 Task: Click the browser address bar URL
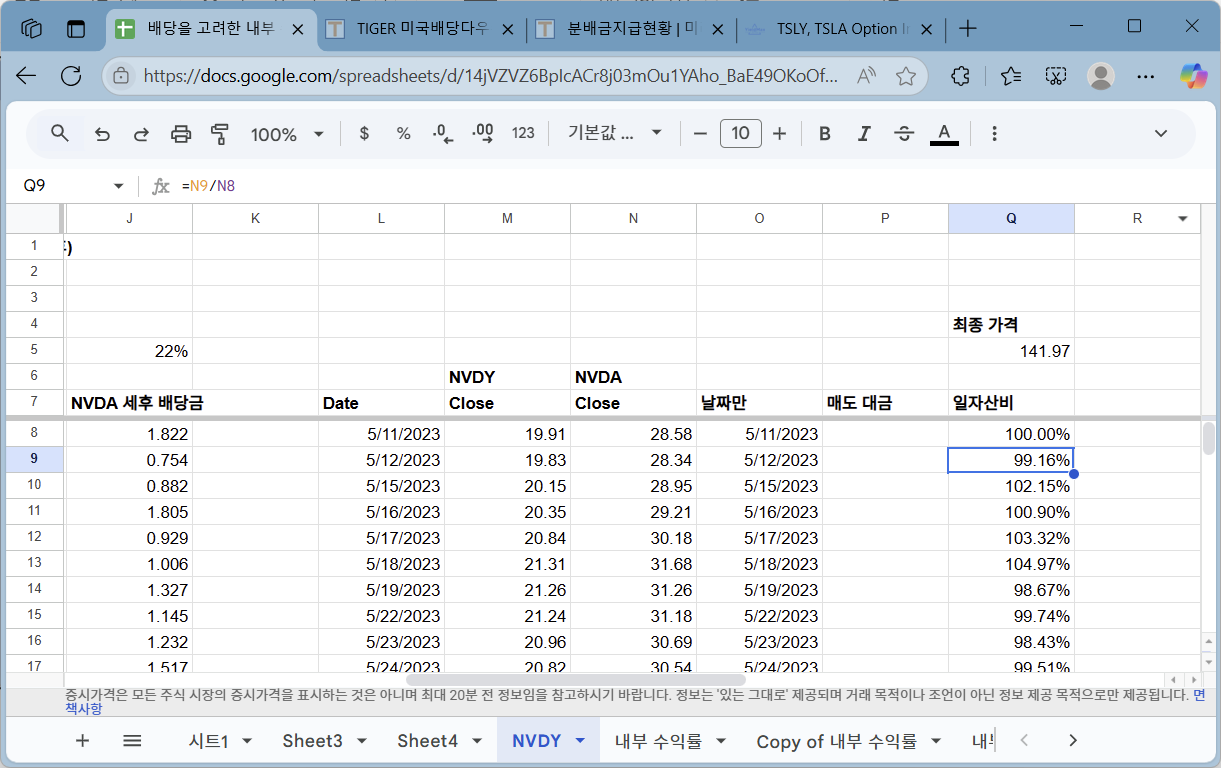[x=491, y=76]
